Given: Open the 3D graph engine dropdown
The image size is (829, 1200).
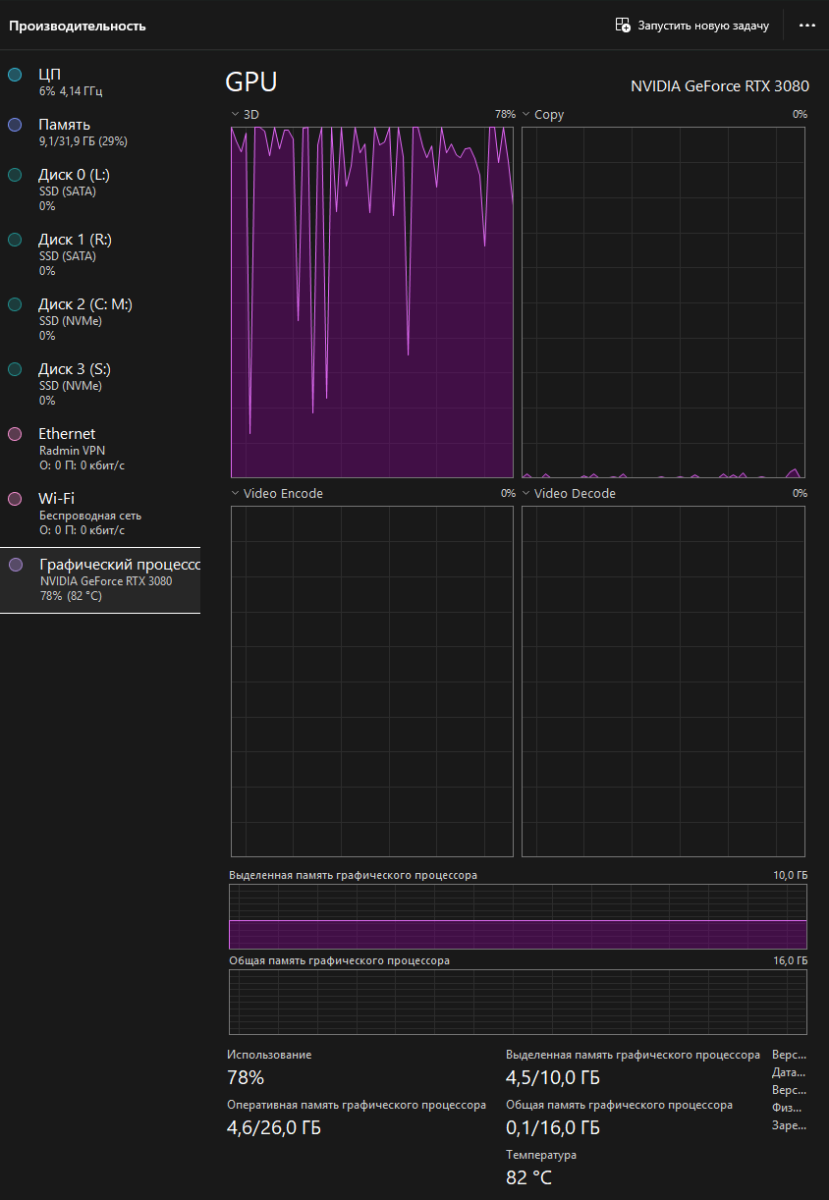Looking at the screenshot, I should tap(235, 115).
